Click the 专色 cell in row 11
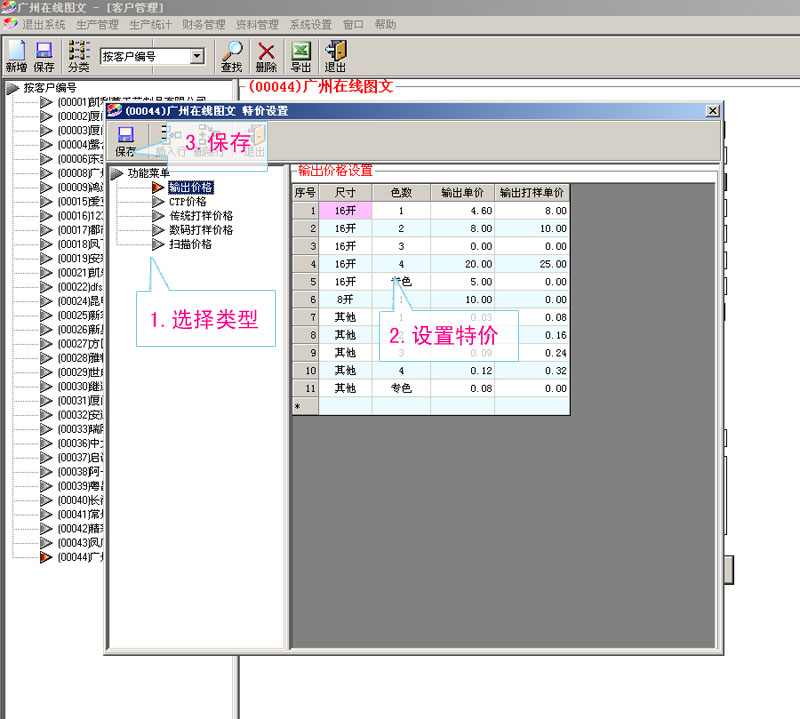Screen dimensions: 800x719 402,388
